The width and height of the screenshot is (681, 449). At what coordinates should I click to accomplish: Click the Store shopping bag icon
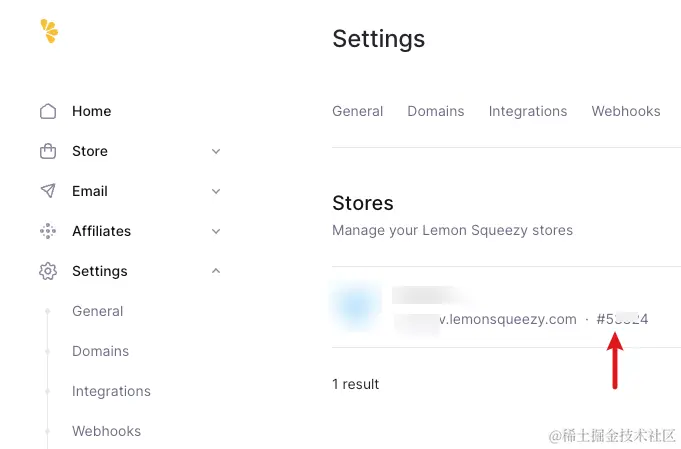coord(48,151)
